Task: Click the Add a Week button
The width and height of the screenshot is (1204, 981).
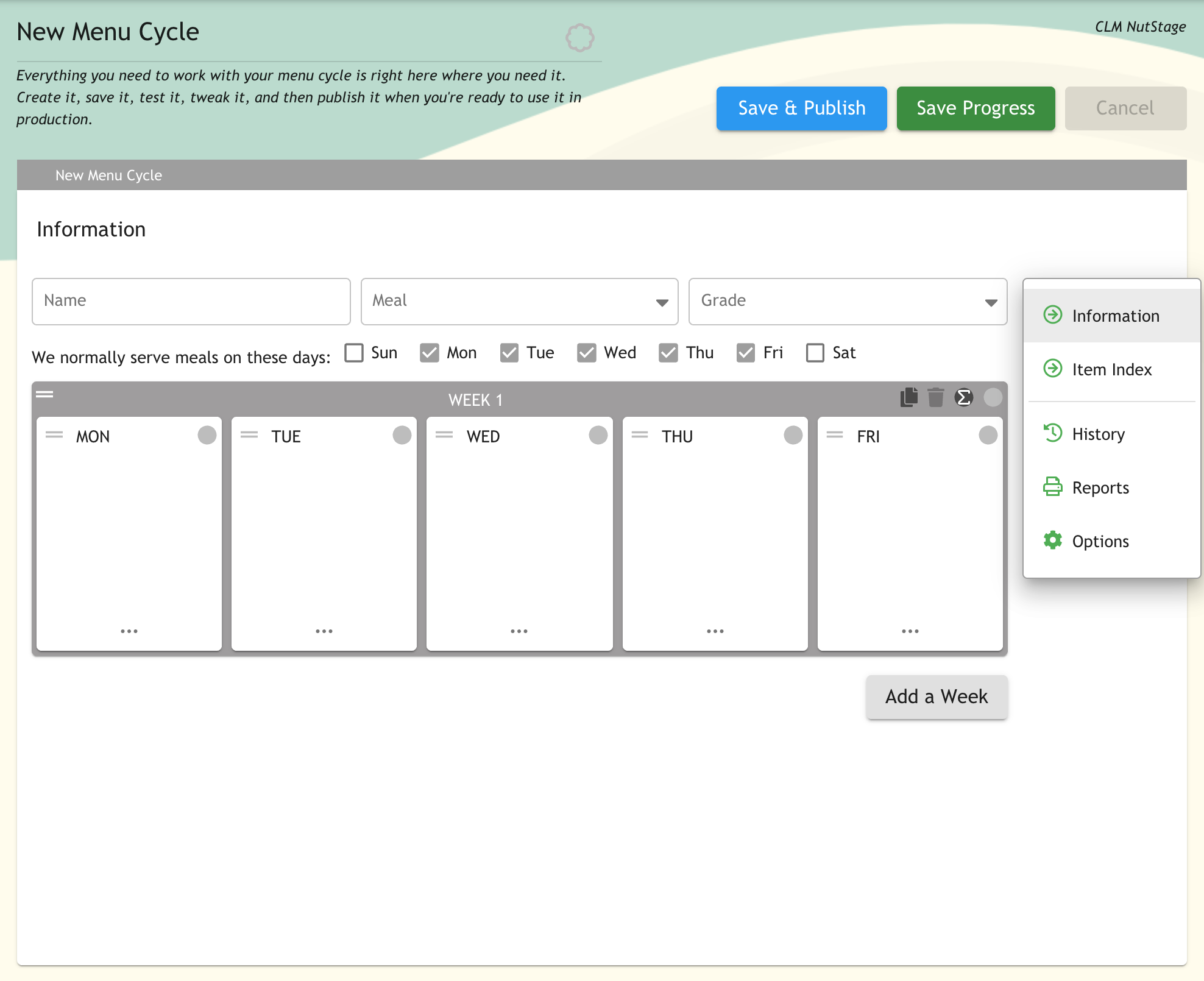Action: click(937, 696)
